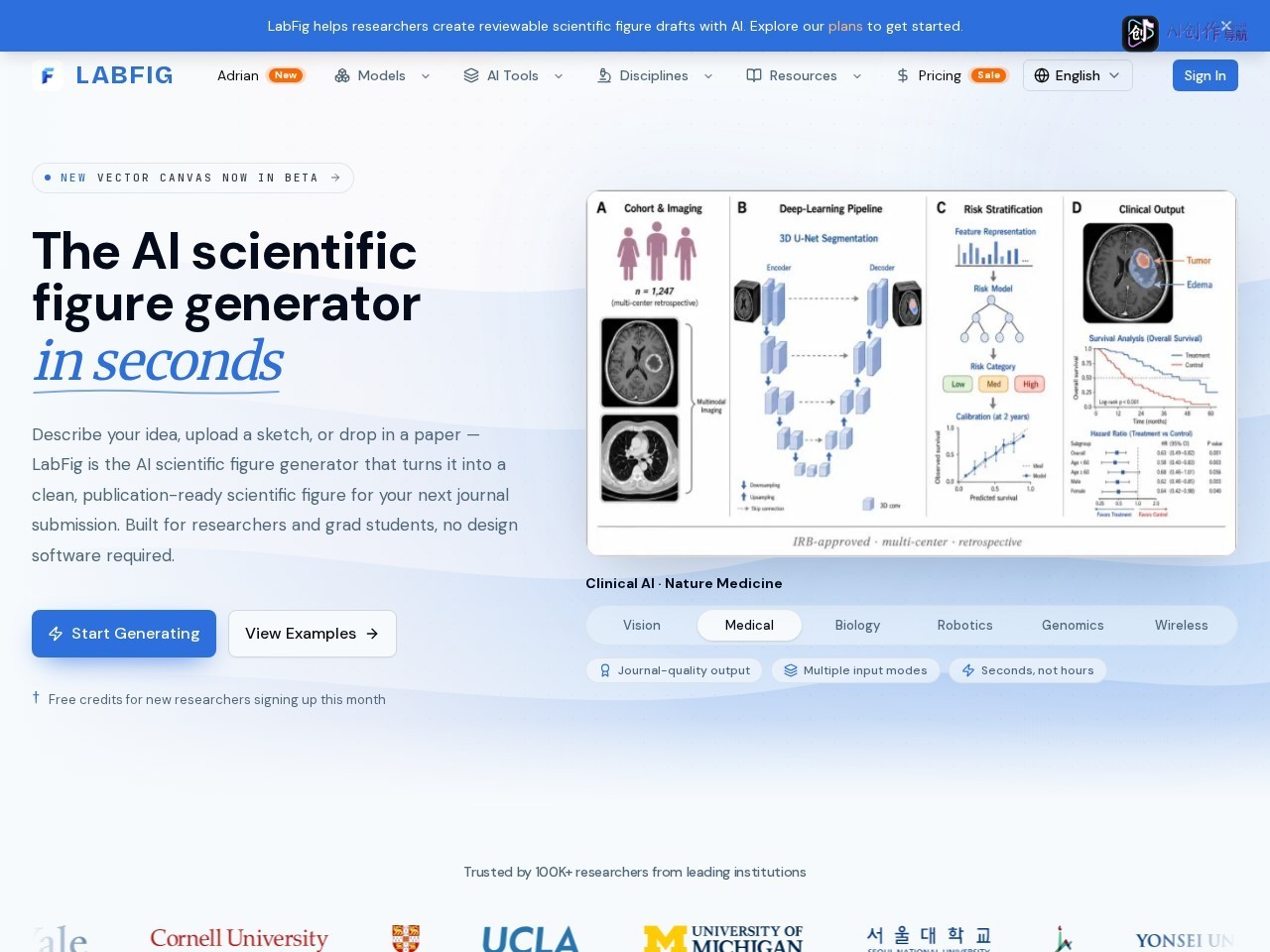Click the University of Michigan logo
Viewport: 1270px width, 952px height.
click(723, 938)
